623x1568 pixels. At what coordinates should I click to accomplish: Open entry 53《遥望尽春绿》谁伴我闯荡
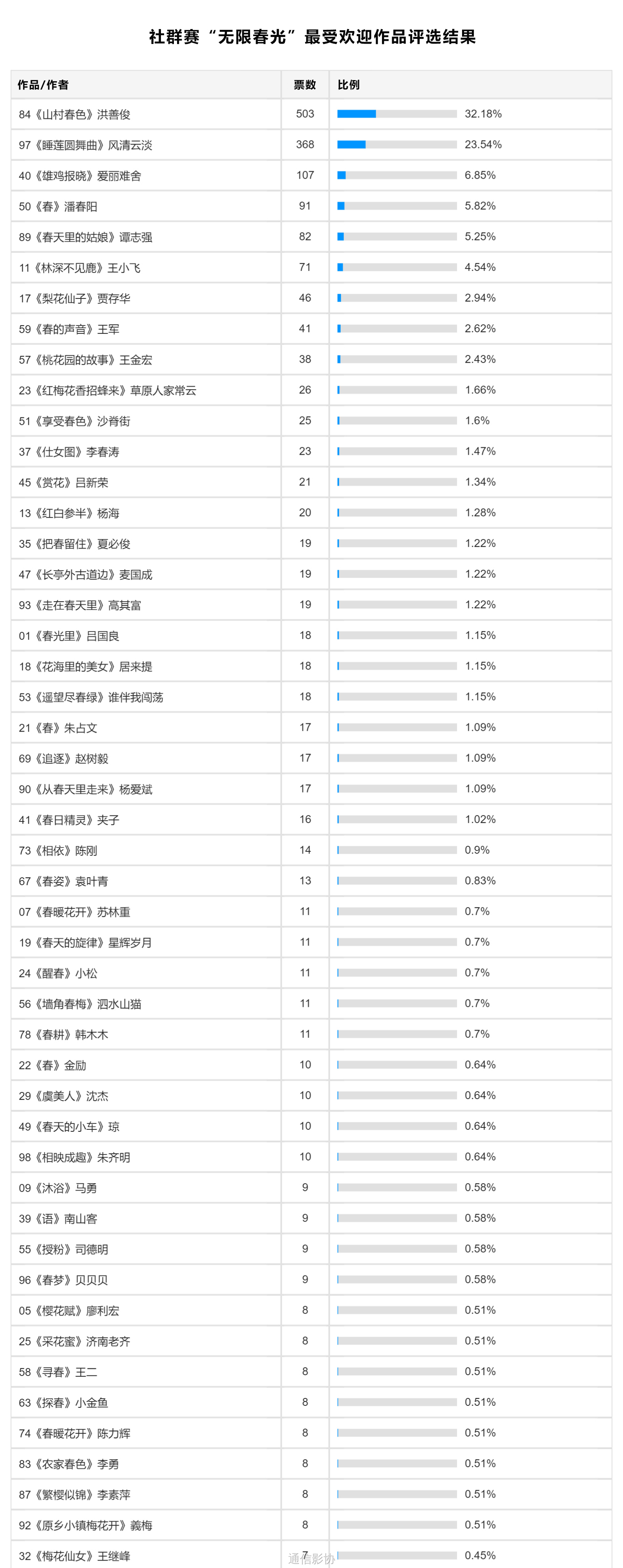(91, 697)
